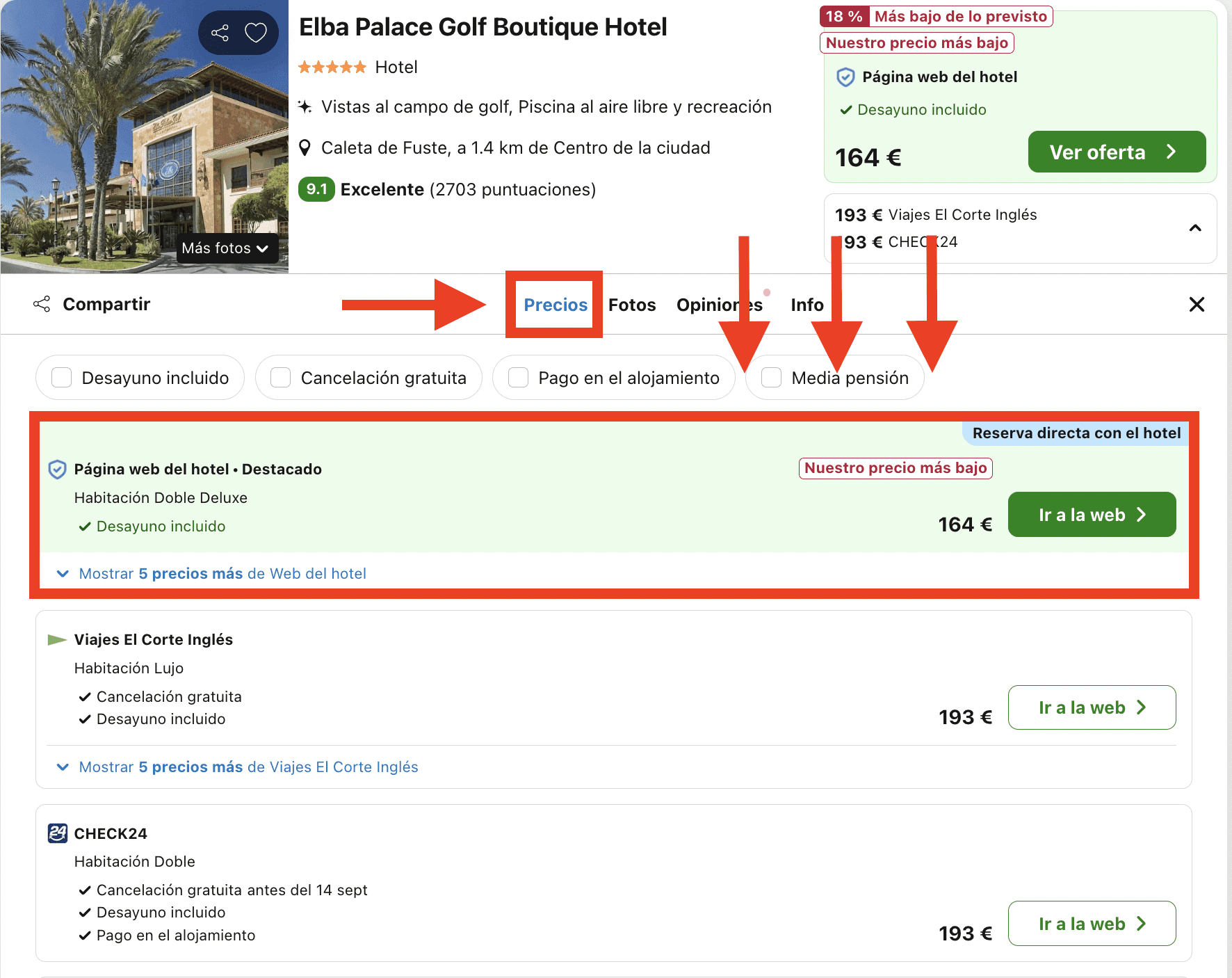Click the location pin icon
The image size is (1232, 978).
click(305, 148)
